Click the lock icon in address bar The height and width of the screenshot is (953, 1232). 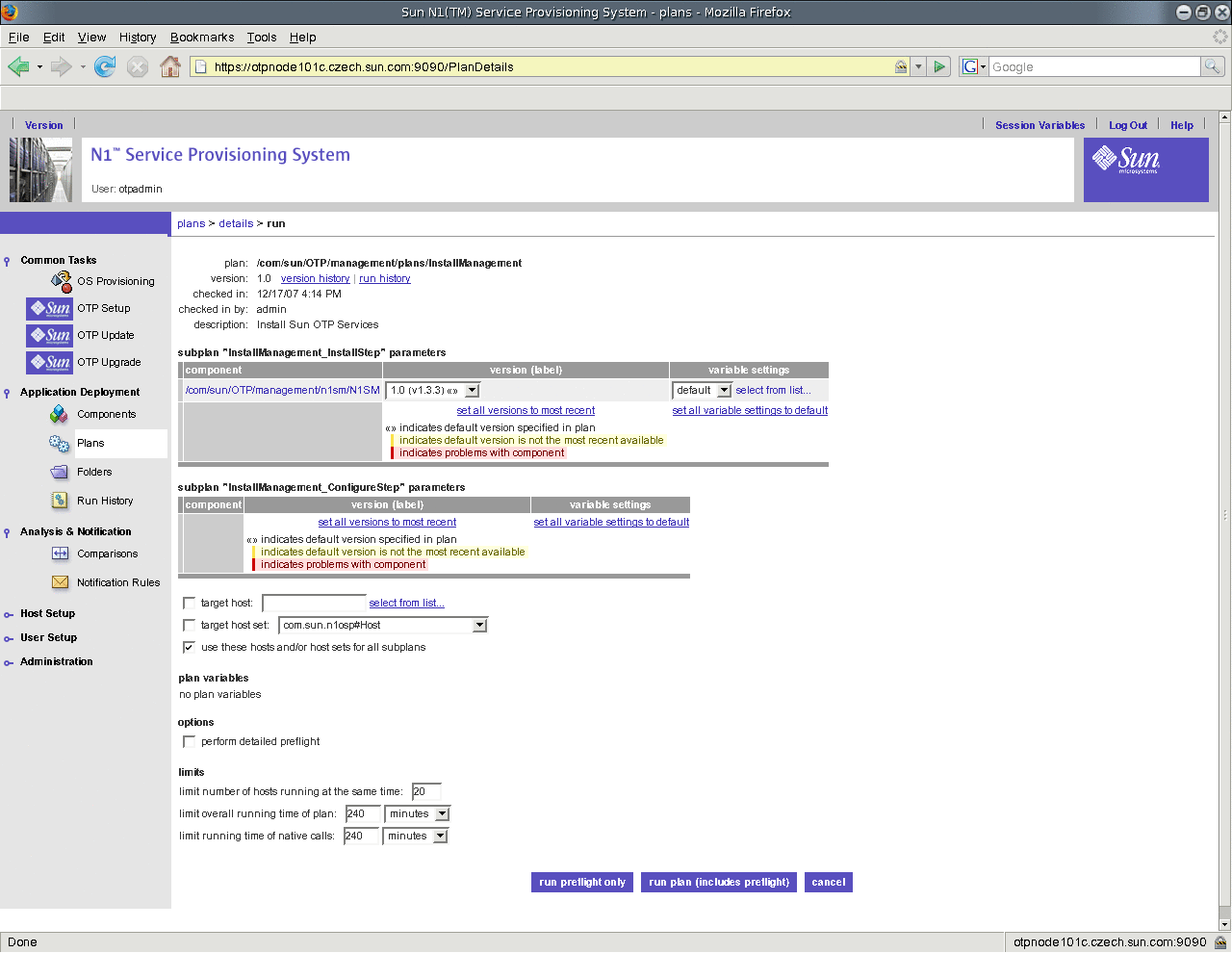point(901,66)
